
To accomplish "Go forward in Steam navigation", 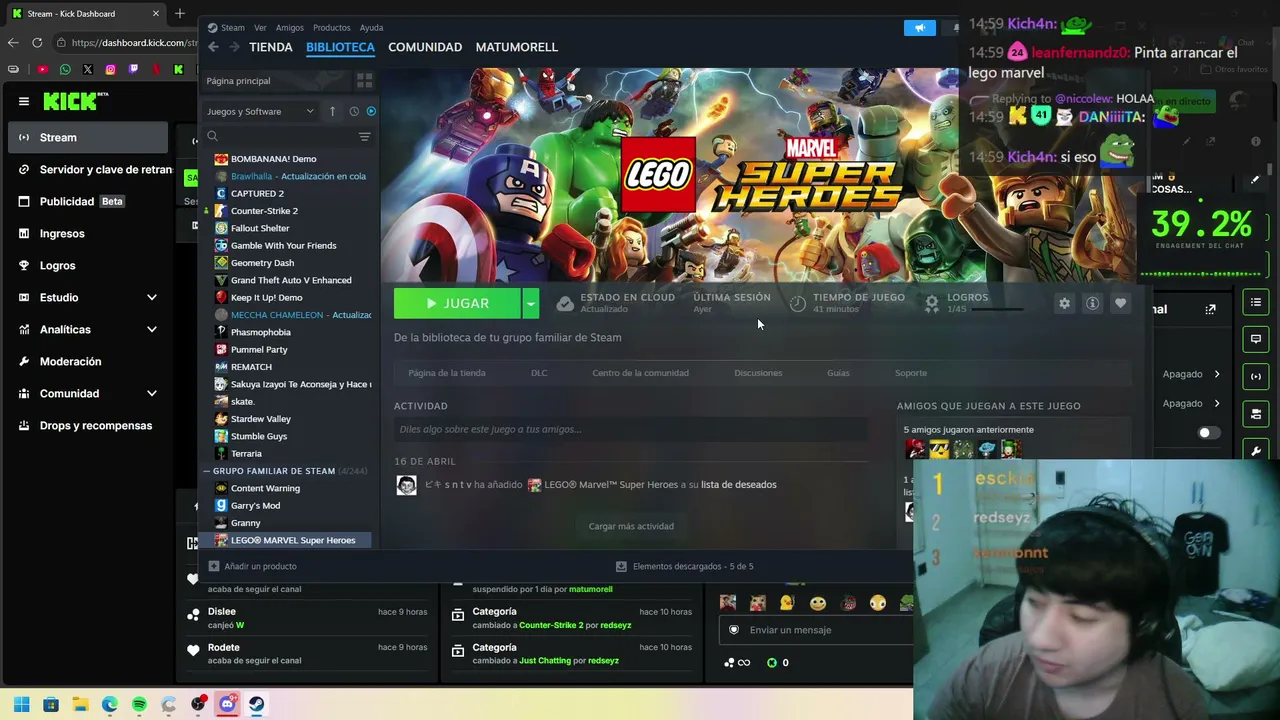I will (x=234, y=47).
